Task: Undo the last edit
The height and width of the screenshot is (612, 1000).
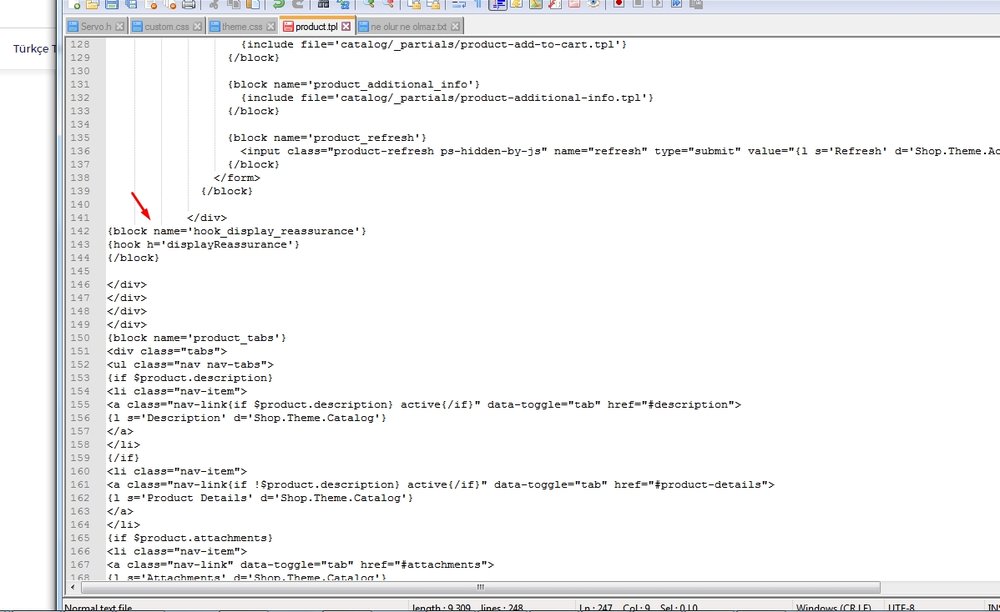Action: 279,5
